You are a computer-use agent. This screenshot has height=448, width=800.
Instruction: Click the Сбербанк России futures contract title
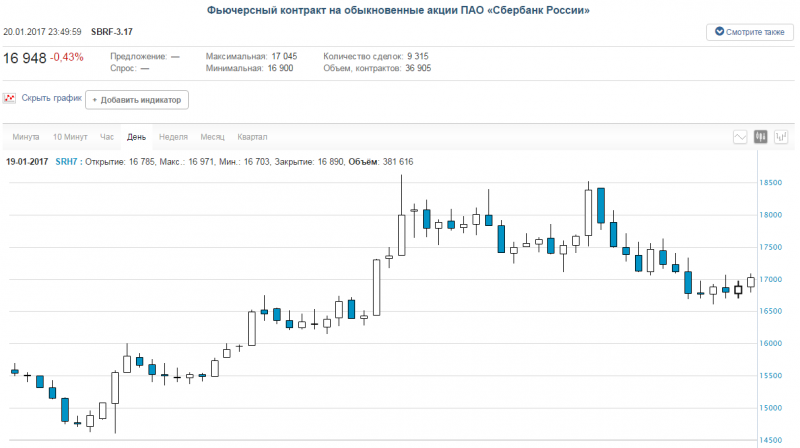(397, 10)
